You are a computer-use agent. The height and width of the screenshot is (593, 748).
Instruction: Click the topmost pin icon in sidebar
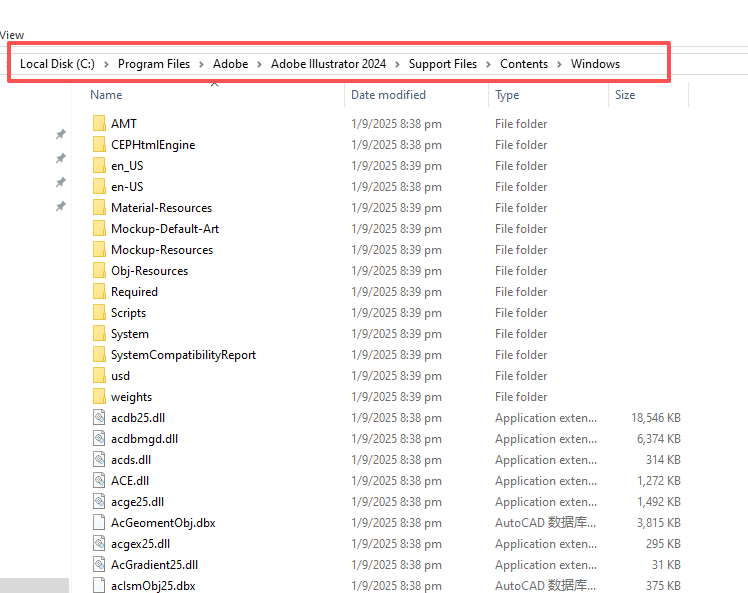point(60,134)
